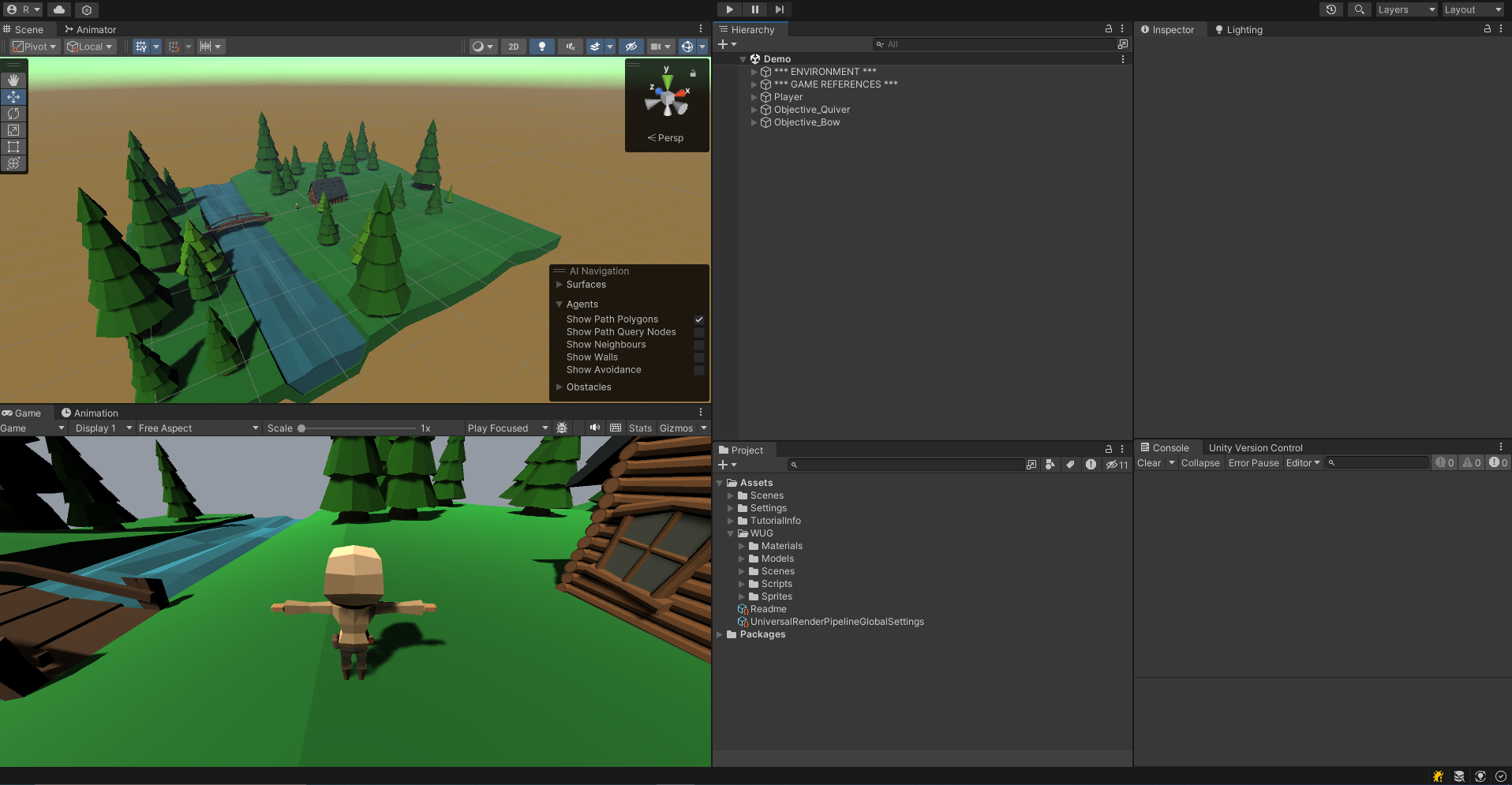Select the Hand (View) tool
1512x785 pixels.
13,80
